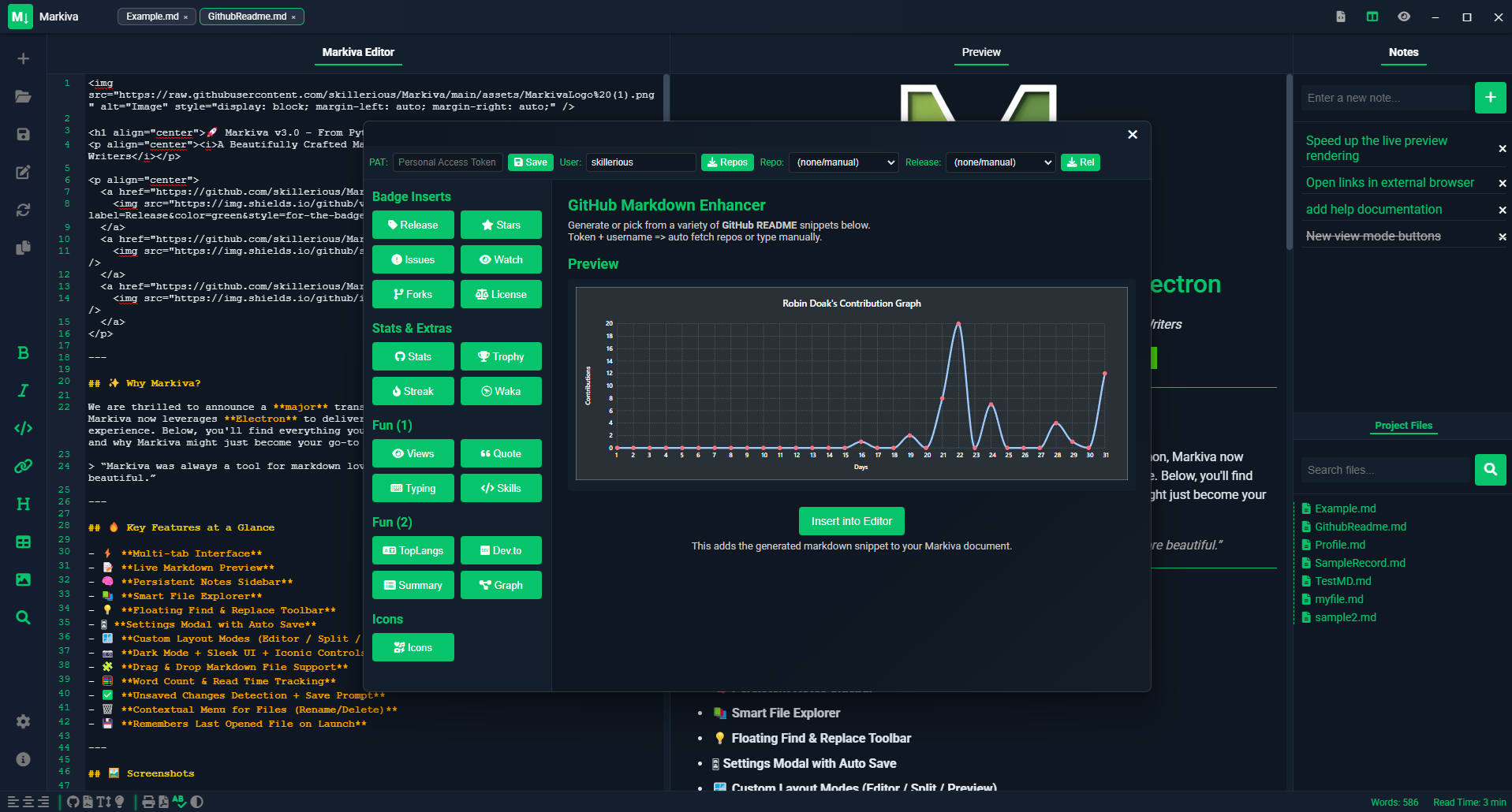The image size is (1512, 812).
Task: Toggle spell check AB checkmark icon
Action: click(179, 801)
